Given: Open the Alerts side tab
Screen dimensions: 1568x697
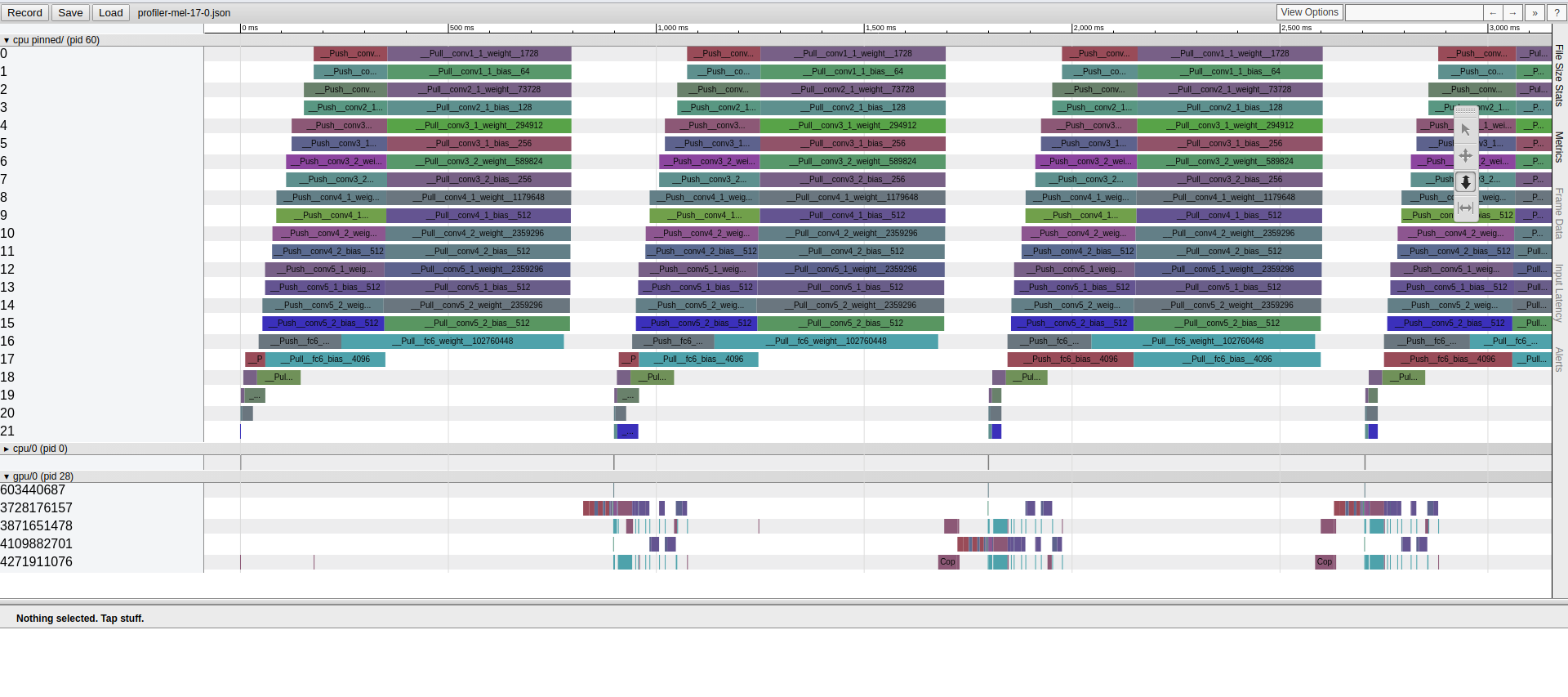Looking at the screenshot, I should click(x=1559, y=360).
